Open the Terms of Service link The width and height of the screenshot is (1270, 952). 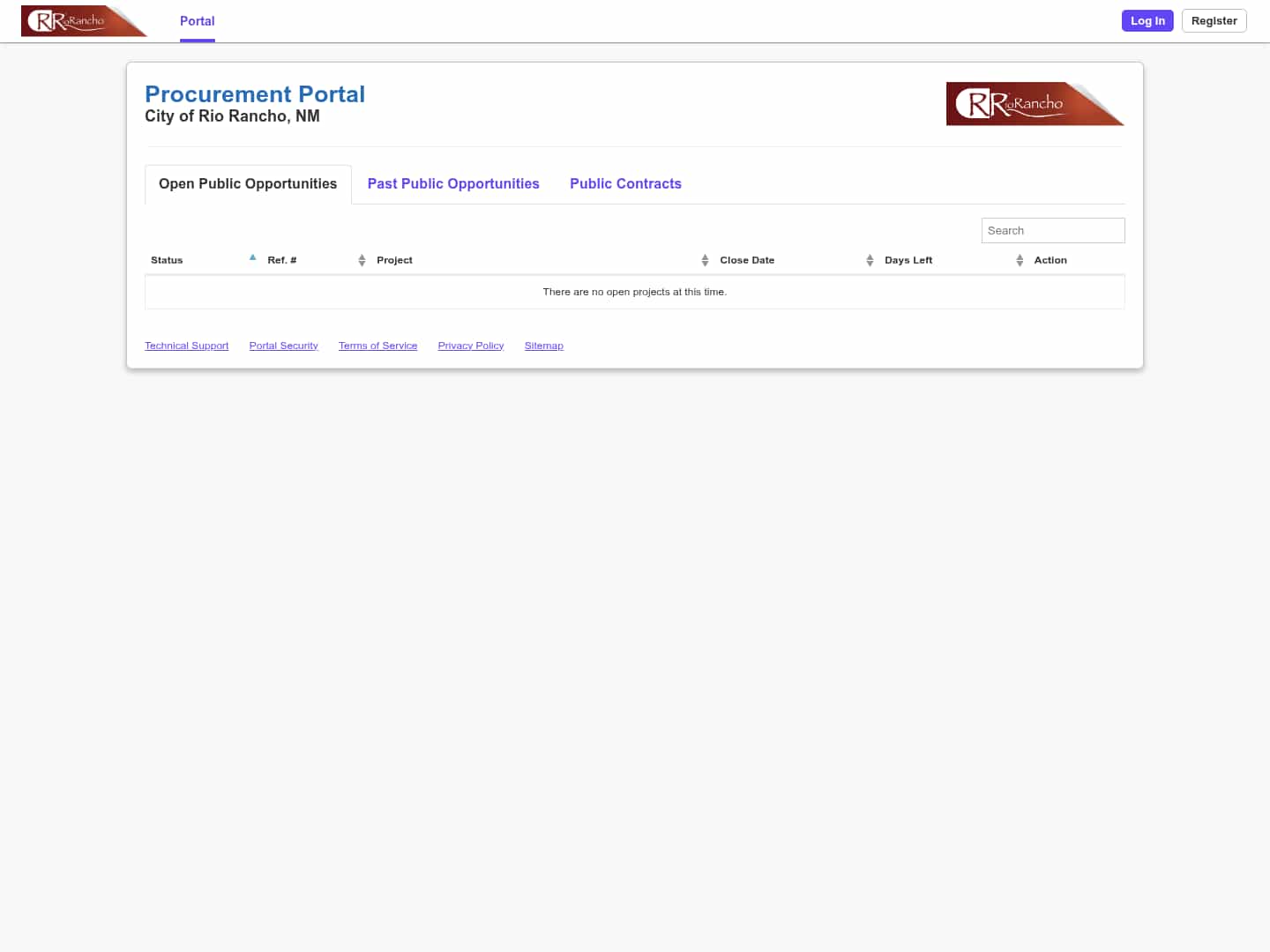coord(377,346)
